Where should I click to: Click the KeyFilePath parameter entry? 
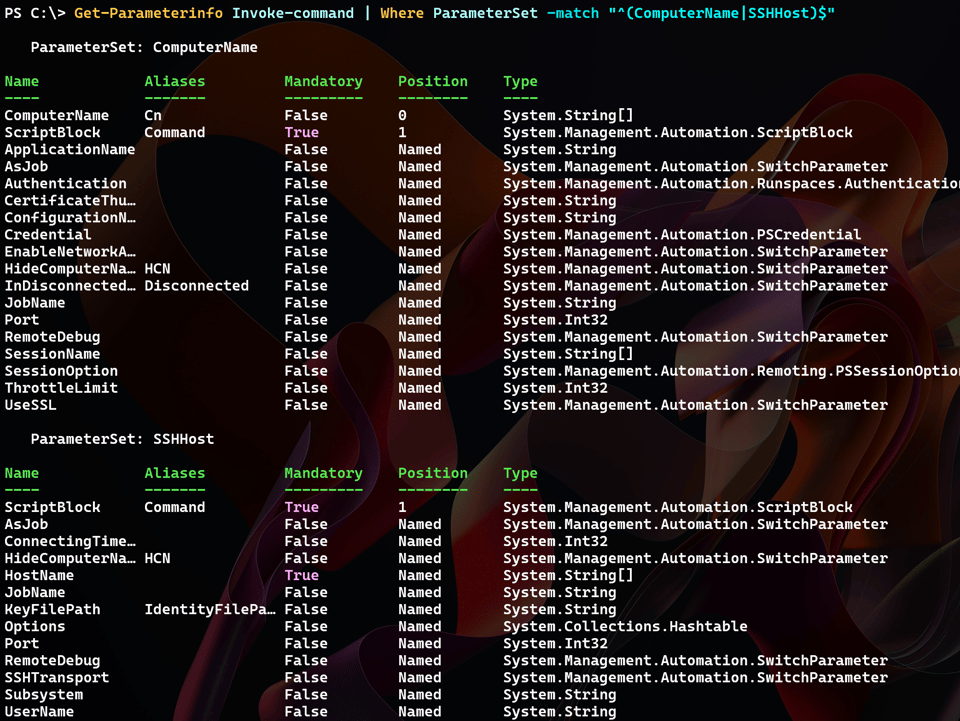coord(48,609)
